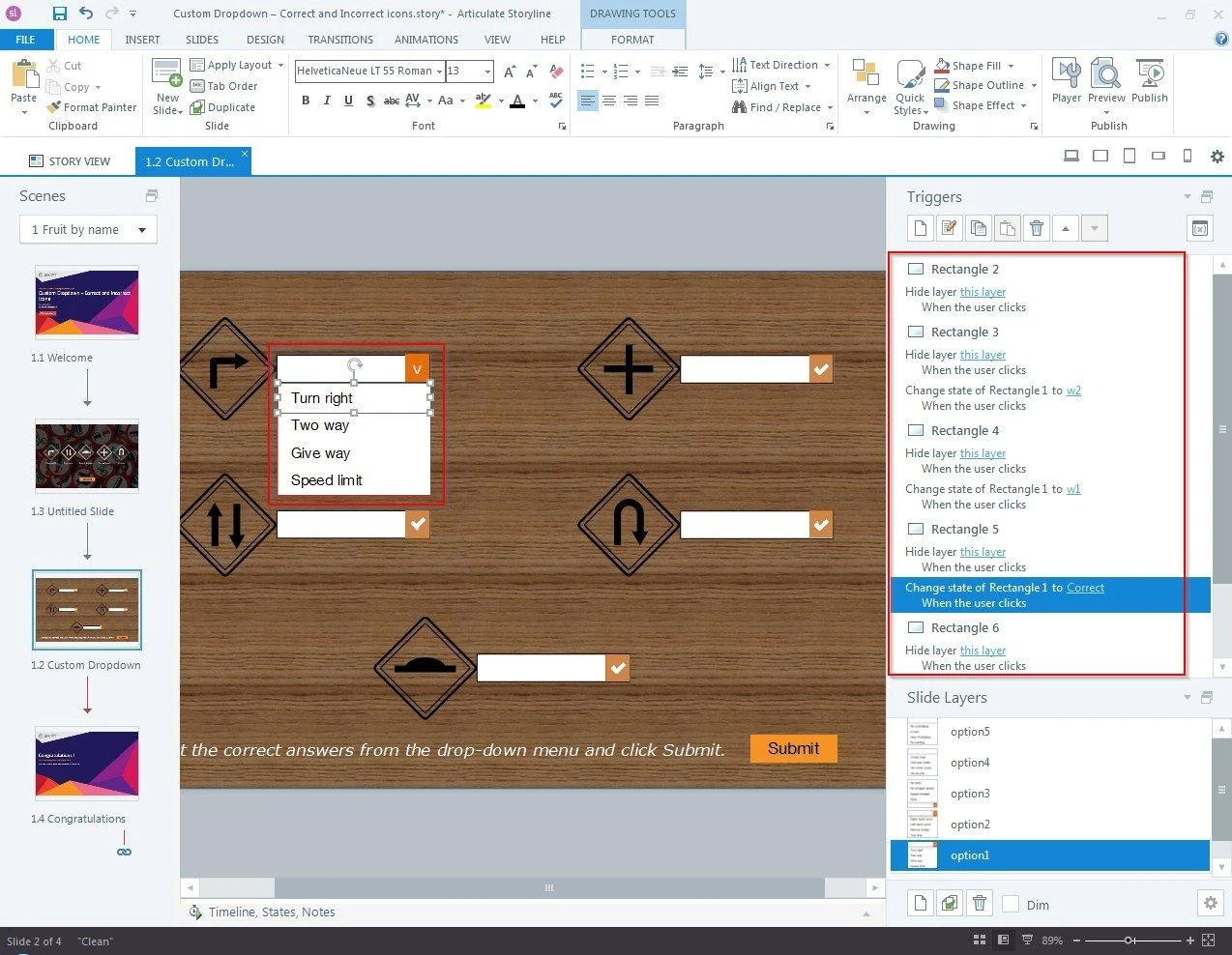Open responsive playback settings gear

[x=1217, y=156]
